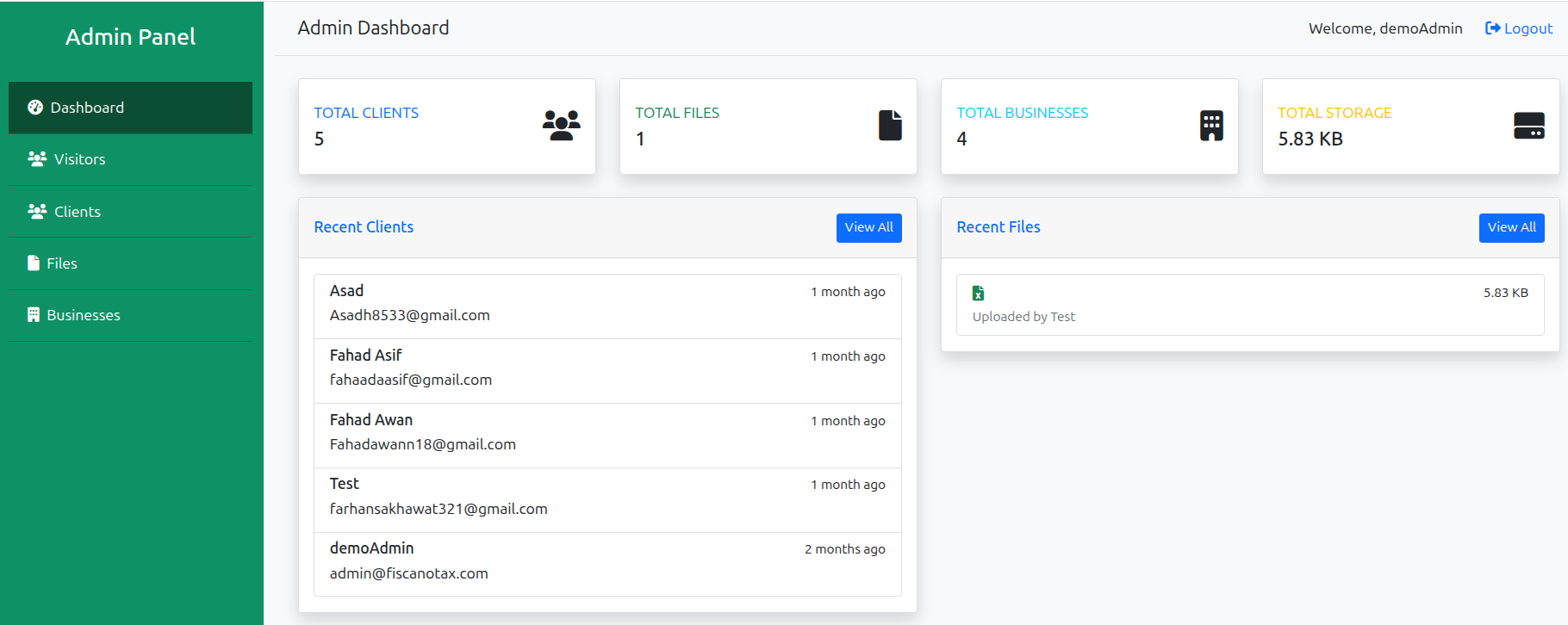The width and height of the screenshot is (1568, 625).
Task: Click the Test client email farhansakhawat321@gmail.com
Action: [439, 509]
